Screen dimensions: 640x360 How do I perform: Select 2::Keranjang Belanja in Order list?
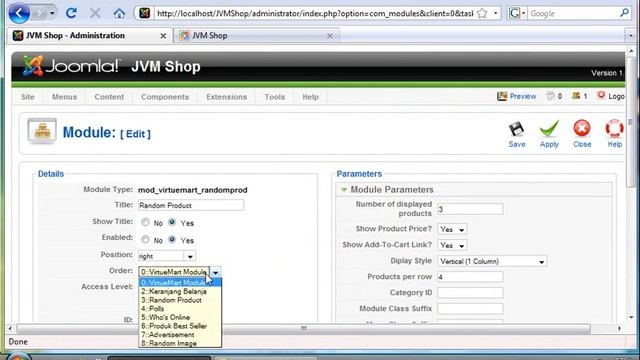(180, 291)
